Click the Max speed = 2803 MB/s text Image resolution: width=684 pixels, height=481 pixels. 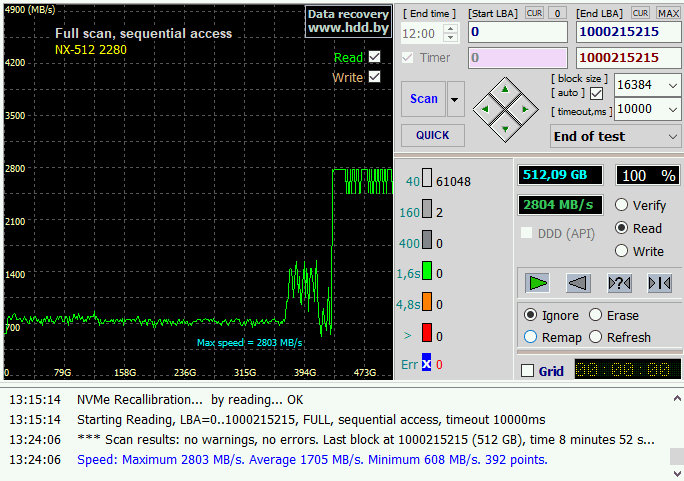pyautogui.click(x=250, y=343)
